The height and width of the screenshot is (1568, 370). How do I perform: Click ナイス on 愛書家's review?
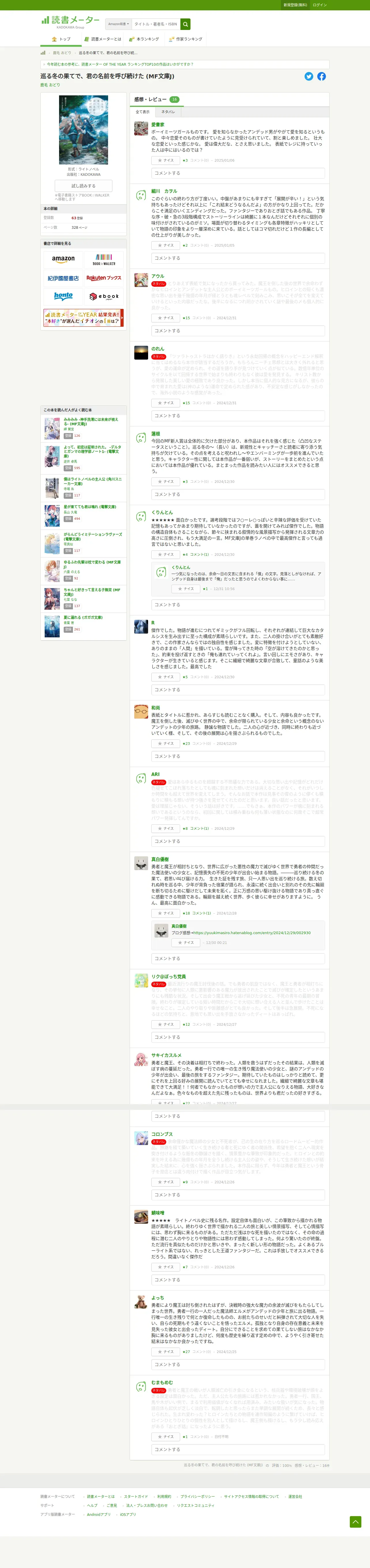pyautogui.click(x=165, y=161)
